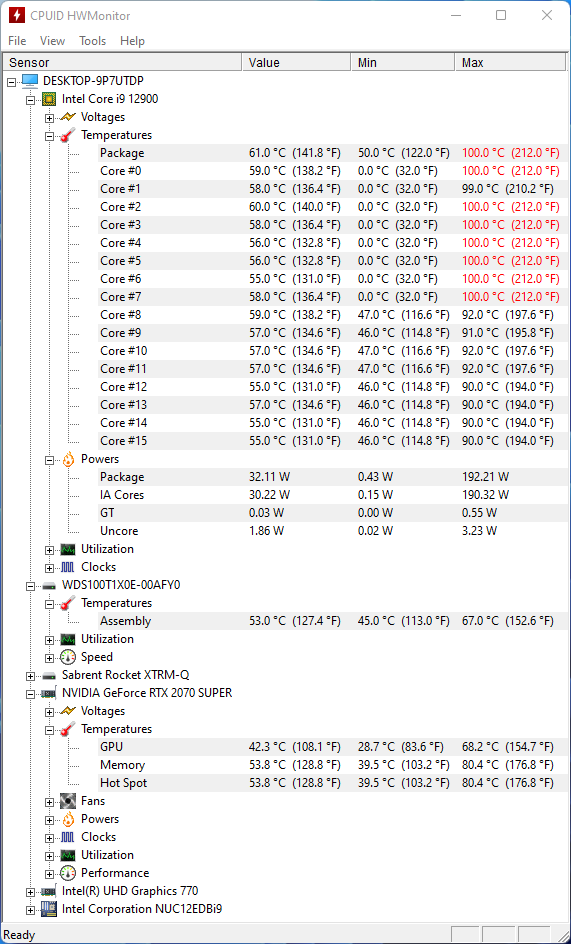
Task: Click the desktop computer icon for DESKTOP-9P7UTDP
Action: click(30, 81)
